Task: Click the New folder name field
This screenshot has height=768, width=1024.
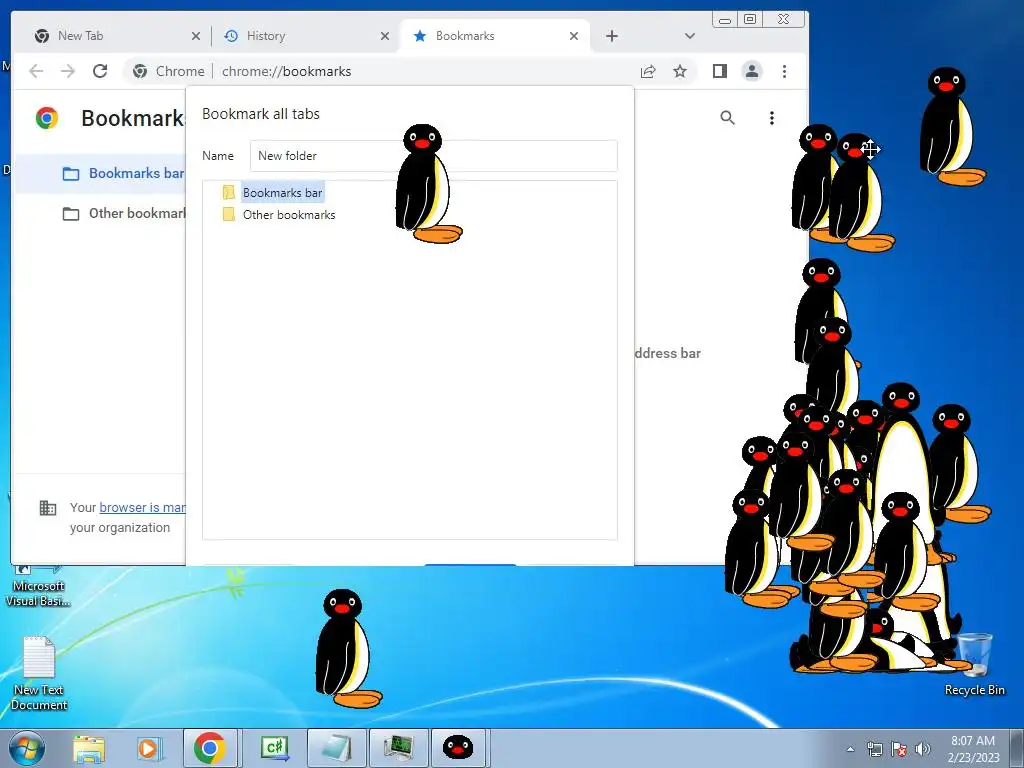Action: pos(434,155)
